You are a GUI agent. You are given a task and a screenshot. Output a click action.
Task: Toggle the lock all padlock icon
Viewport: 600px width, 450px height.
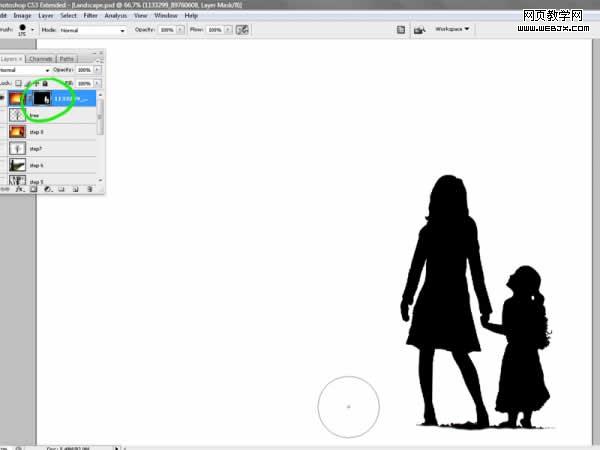[x=45, y=83]
